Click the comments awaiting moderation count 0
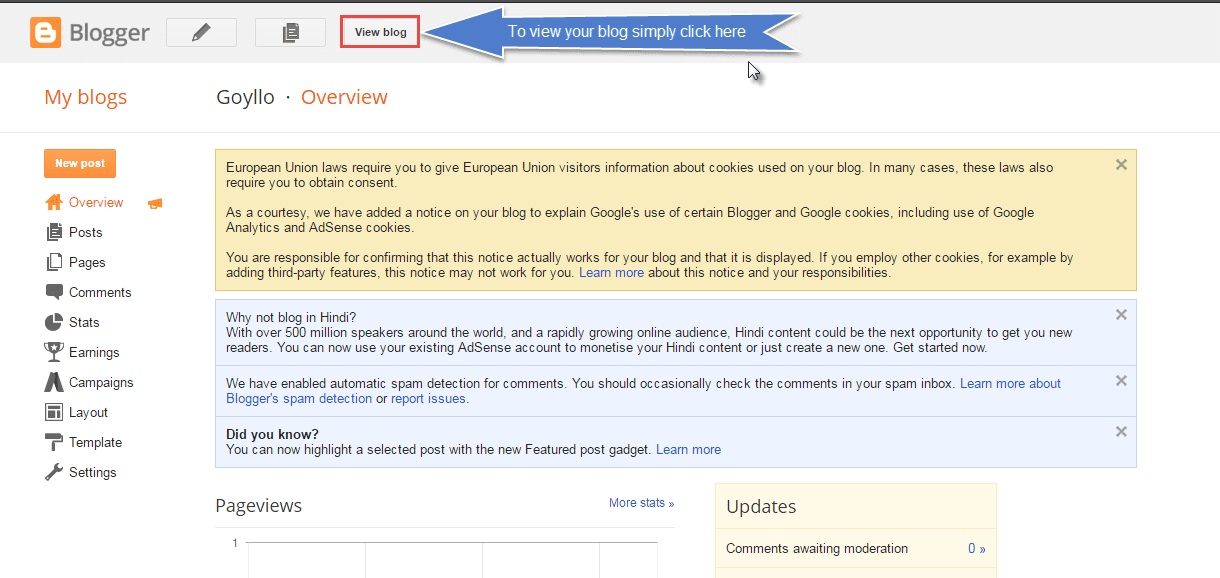The image size is (1220, 578). (976, 548)
